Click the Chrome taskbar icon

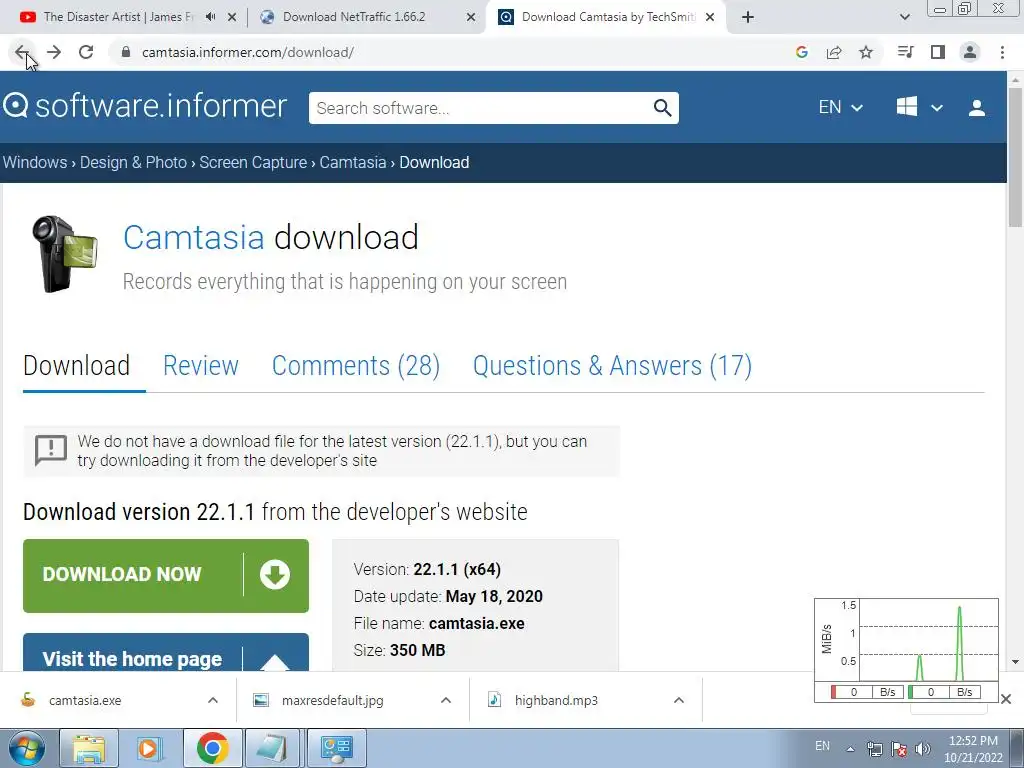click(x=212, y=748)
